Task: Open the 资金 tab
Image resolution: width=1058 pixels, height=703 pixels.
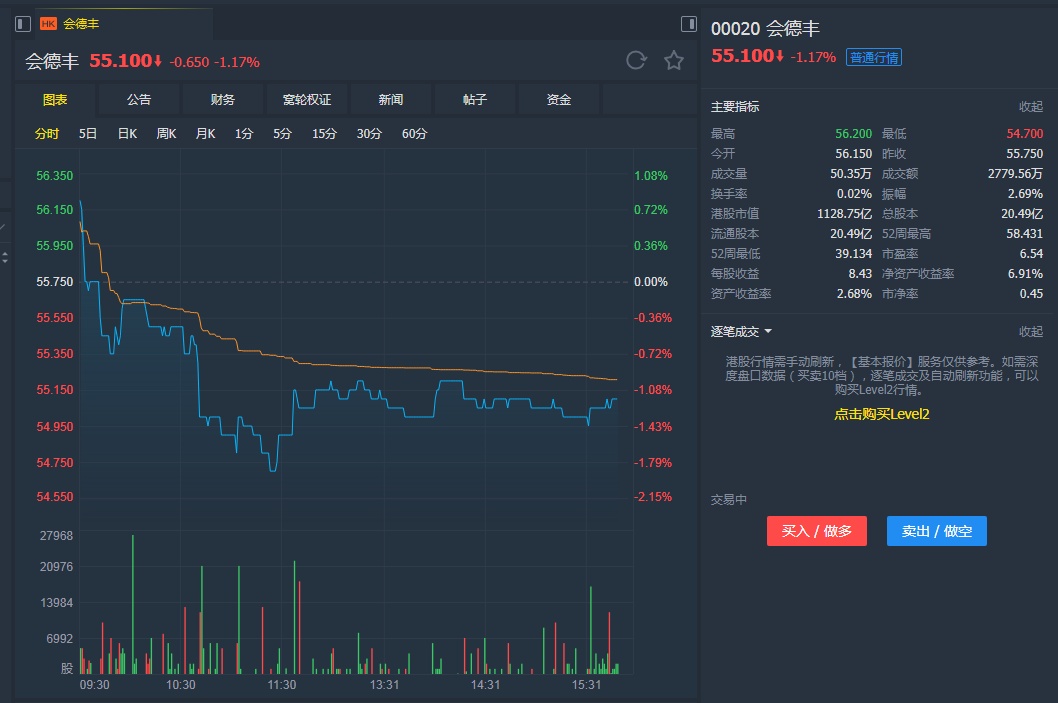Action: [x=559, y=100]
